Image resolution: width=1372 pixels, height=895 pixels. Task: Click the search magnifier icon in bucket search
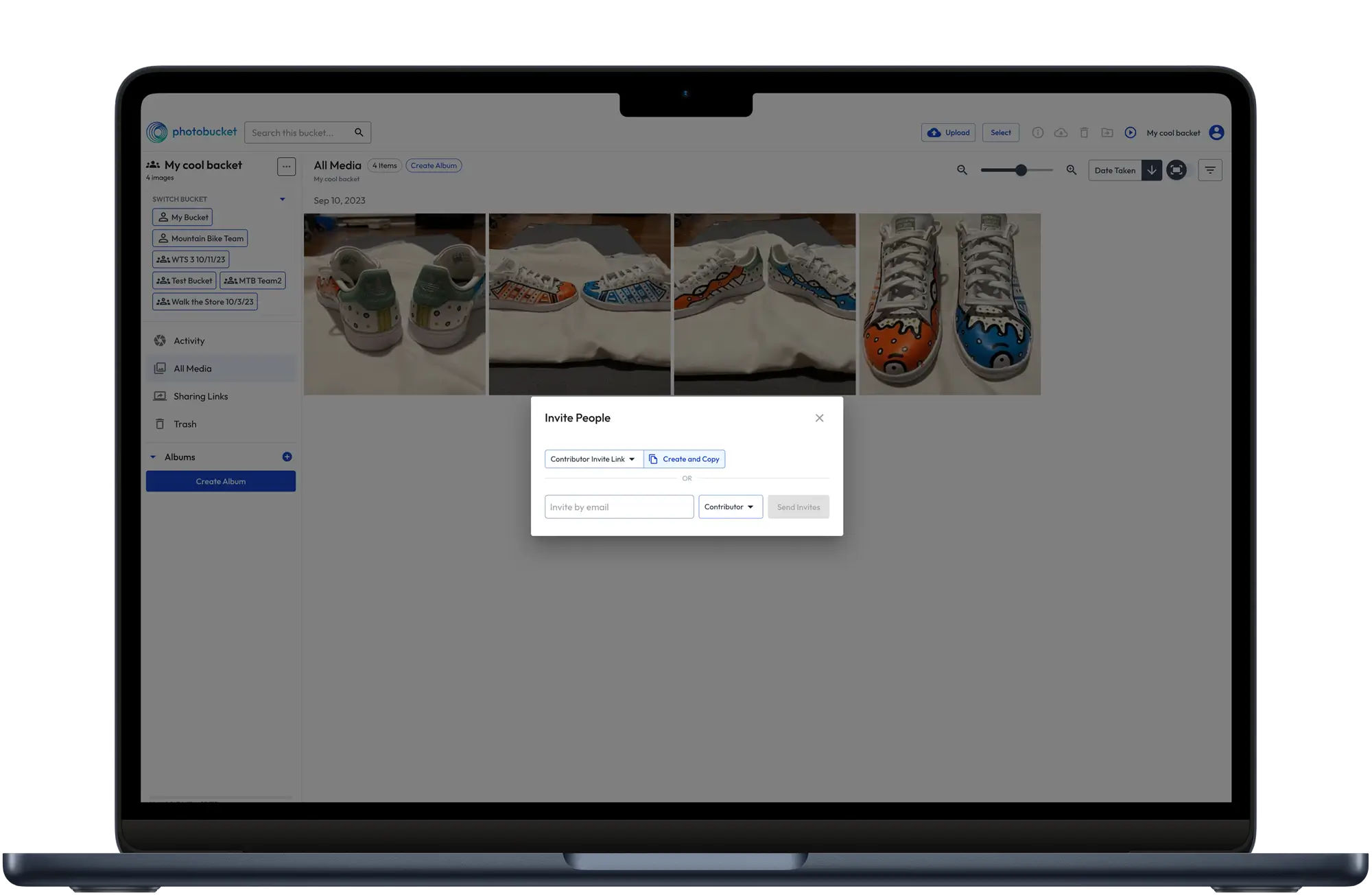point(359,132)
